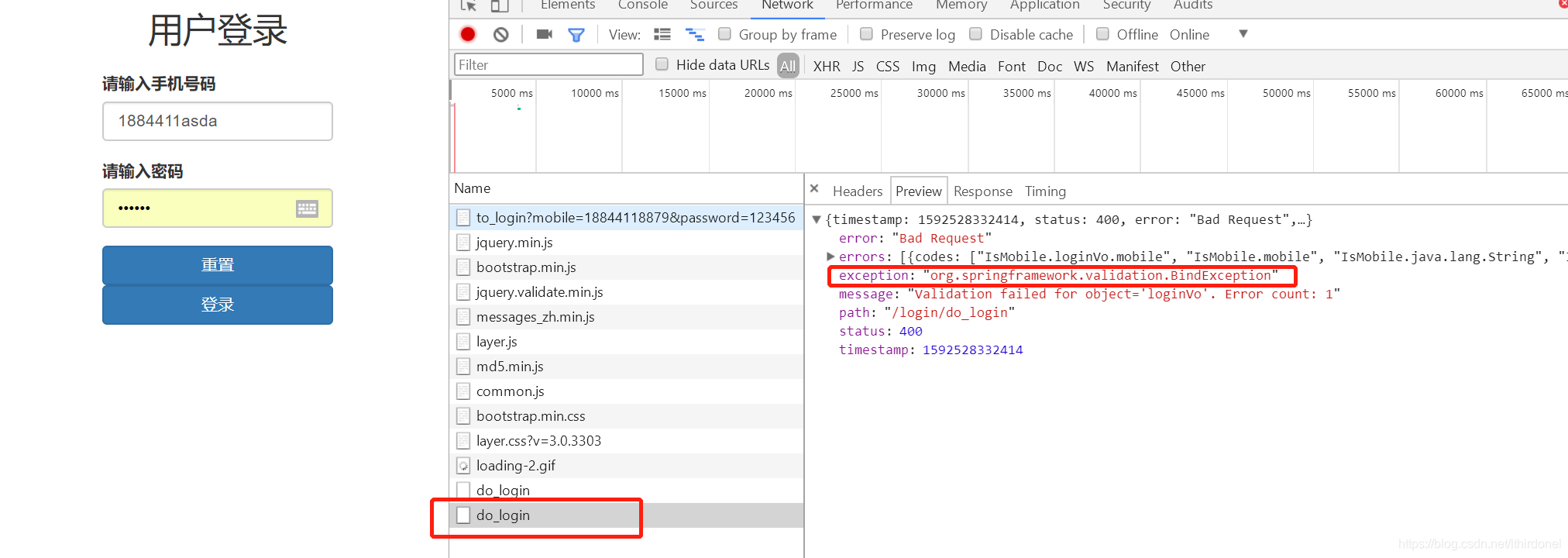Close the request details pane
The image size is (1568, 558).
(814, 188)
